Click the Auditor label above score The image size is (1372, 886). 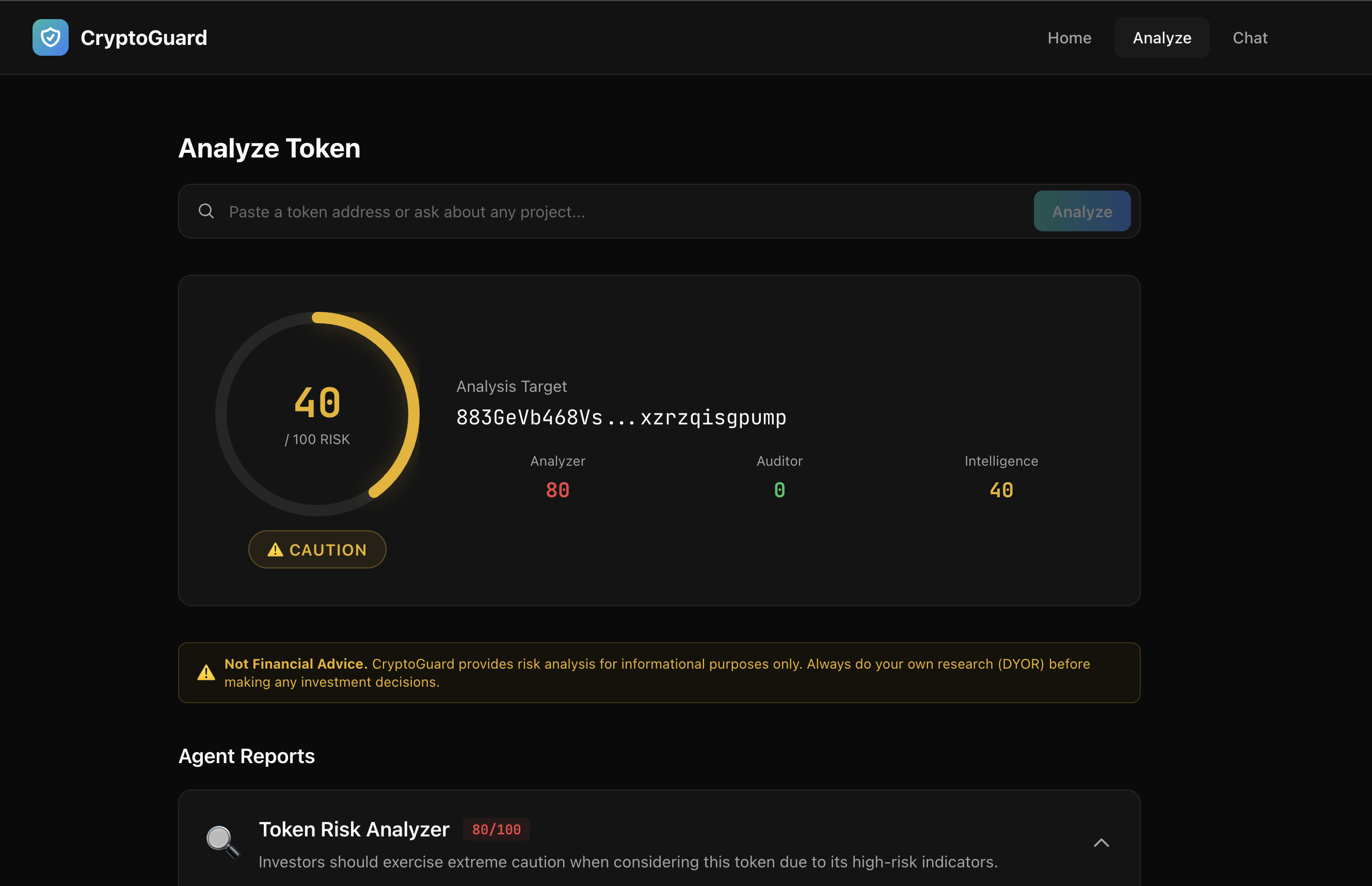[x=779, y=461]
